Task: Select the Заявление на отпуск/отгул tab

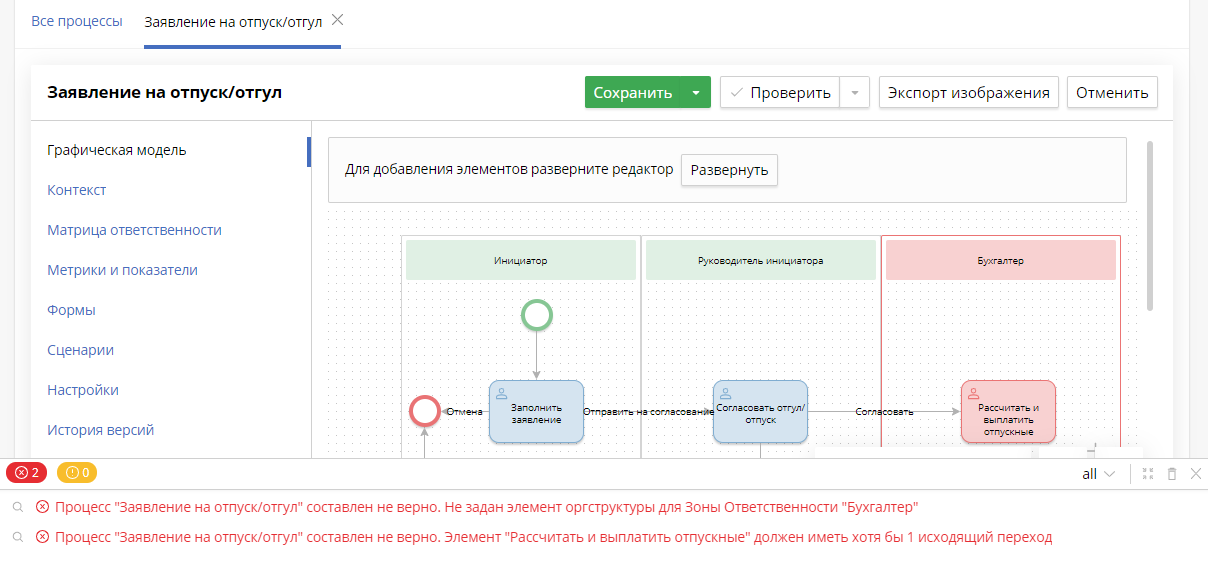Action: pyautogui.click(x=233, y=21)
